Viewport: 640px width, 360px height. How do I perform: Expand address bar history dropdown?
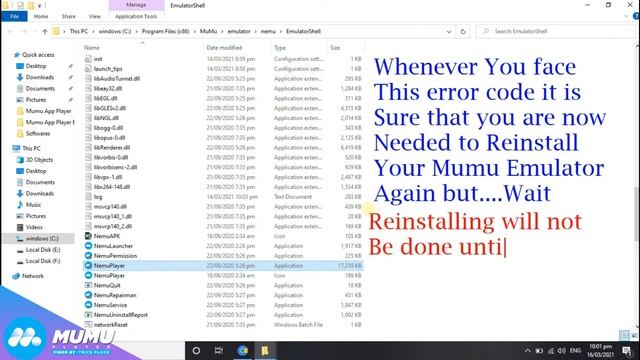[449, 31]
